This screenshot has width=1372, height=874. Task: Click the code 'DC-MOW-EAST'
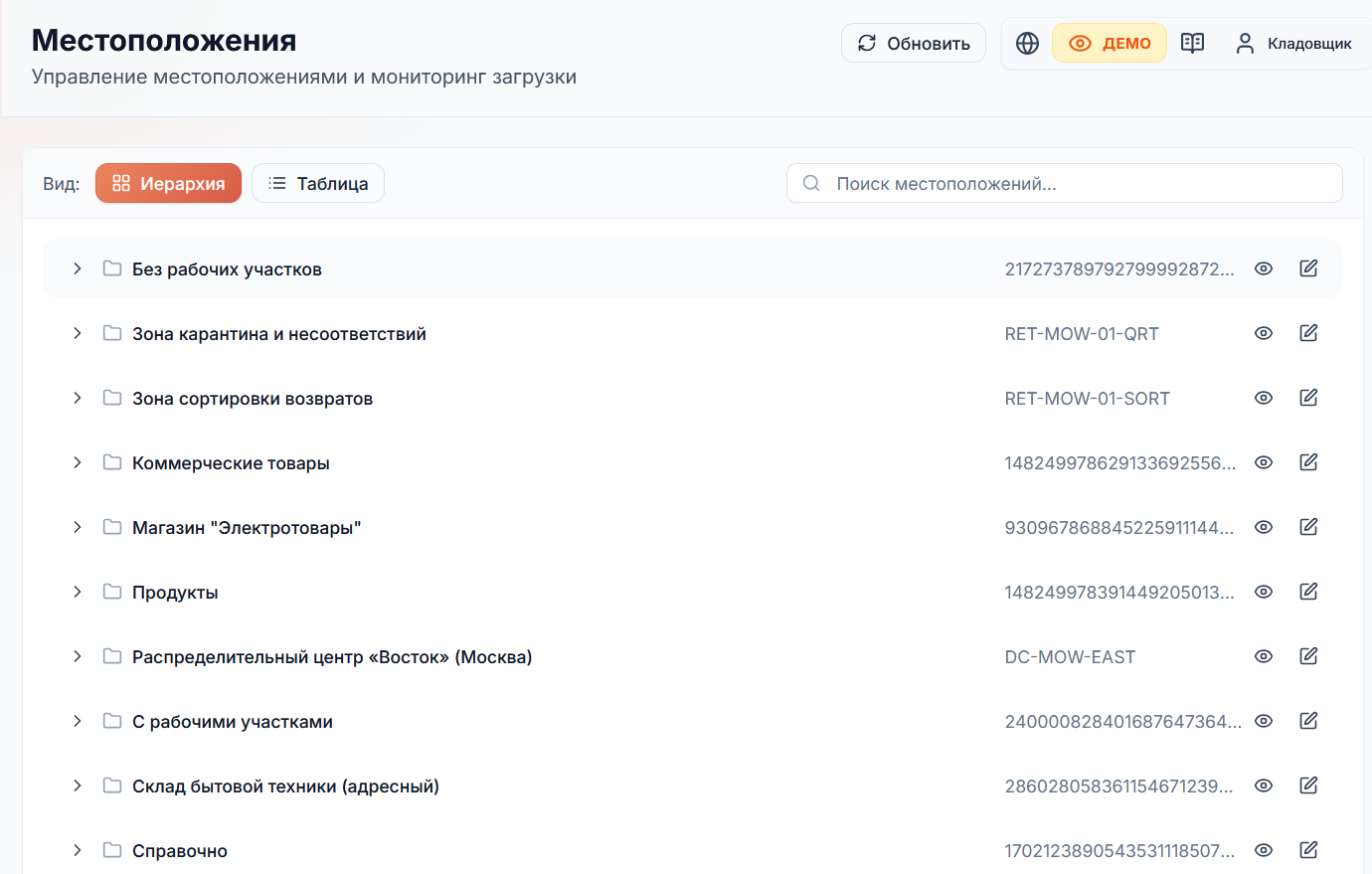click(1070, 657)
